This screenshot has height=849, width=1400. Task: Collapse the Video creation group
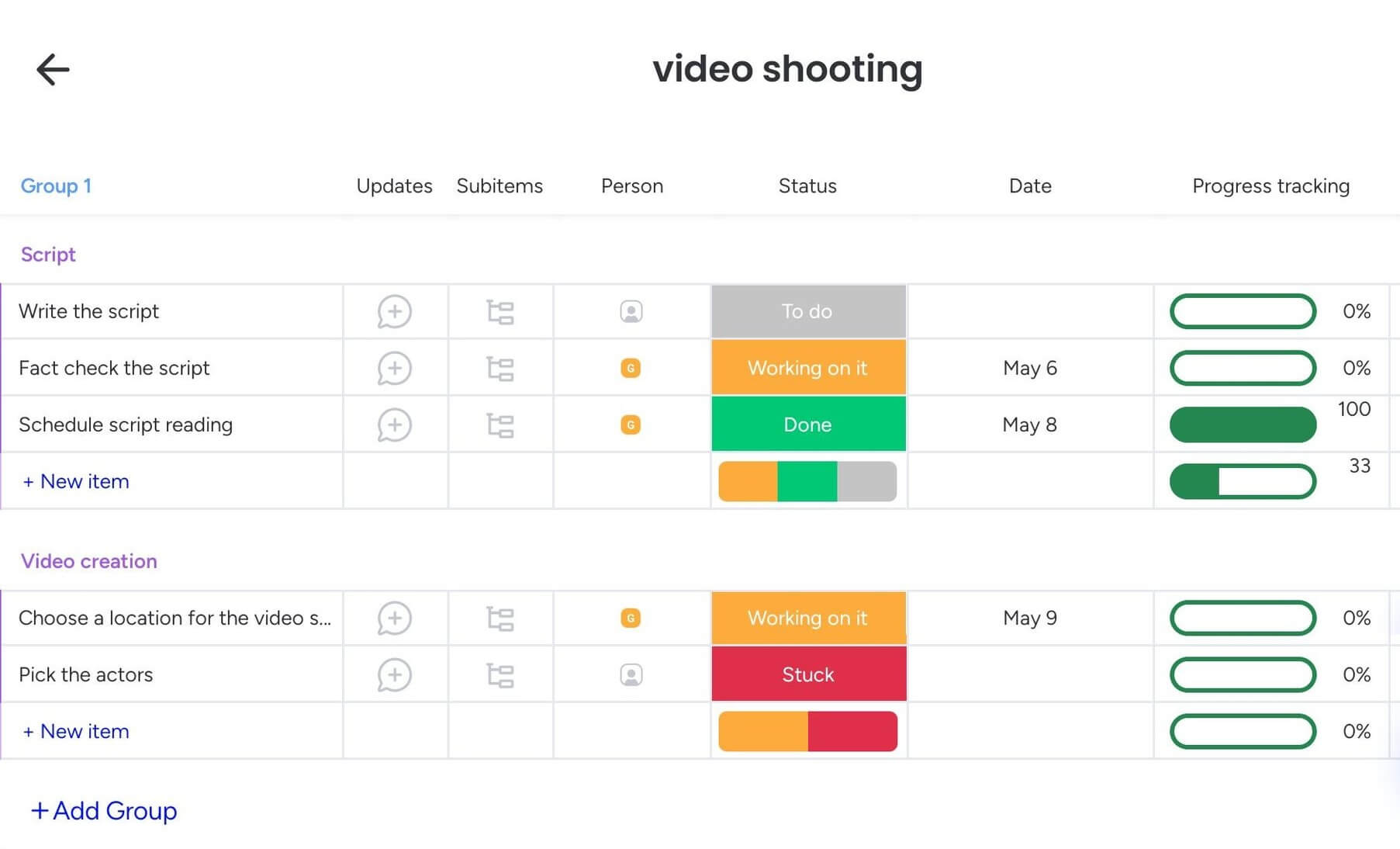pyautogui.click(x=89, y=561)
